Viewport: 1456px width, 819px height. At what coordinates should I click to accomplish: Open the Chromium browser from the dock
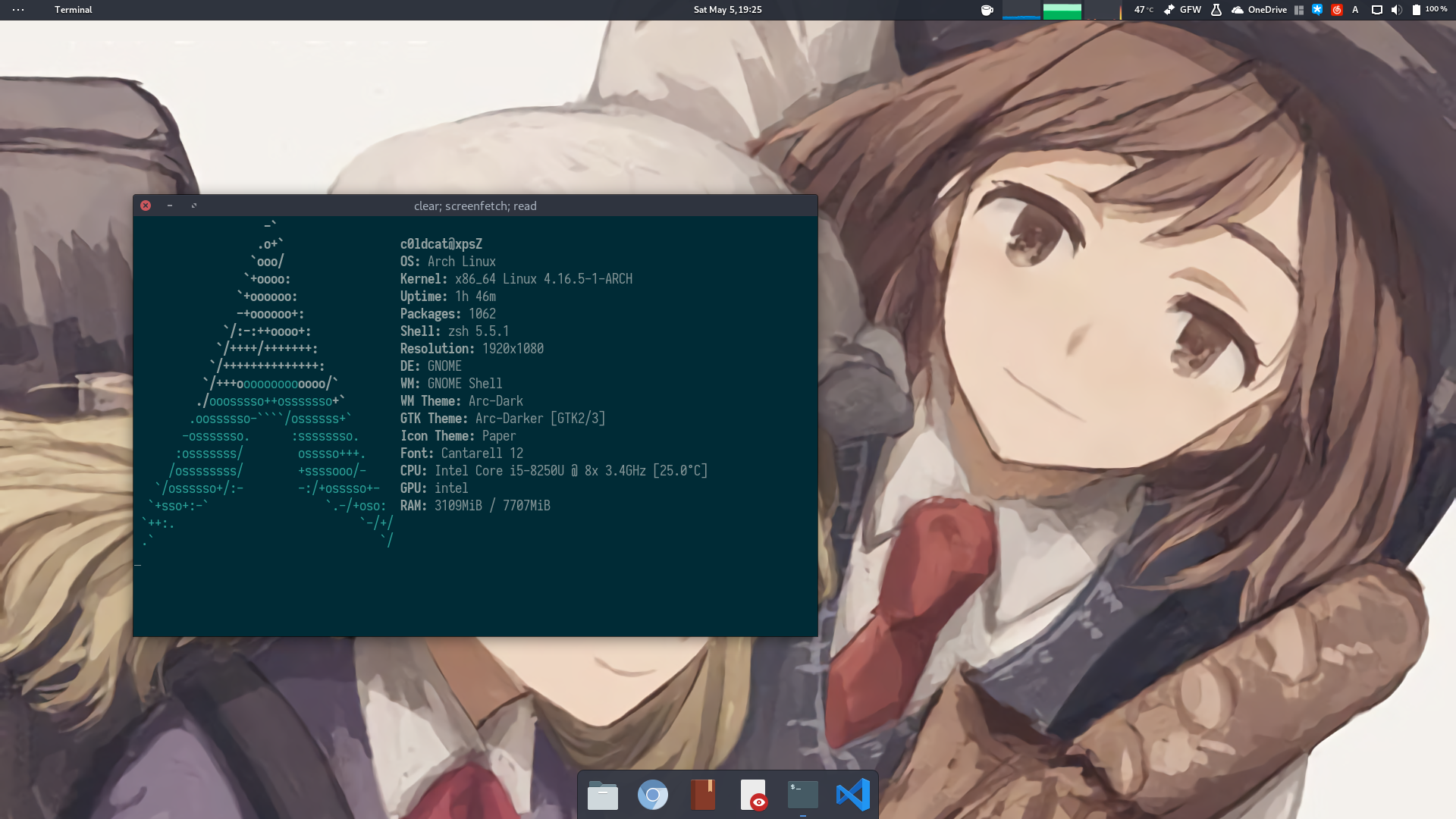(x=653, y=795)
